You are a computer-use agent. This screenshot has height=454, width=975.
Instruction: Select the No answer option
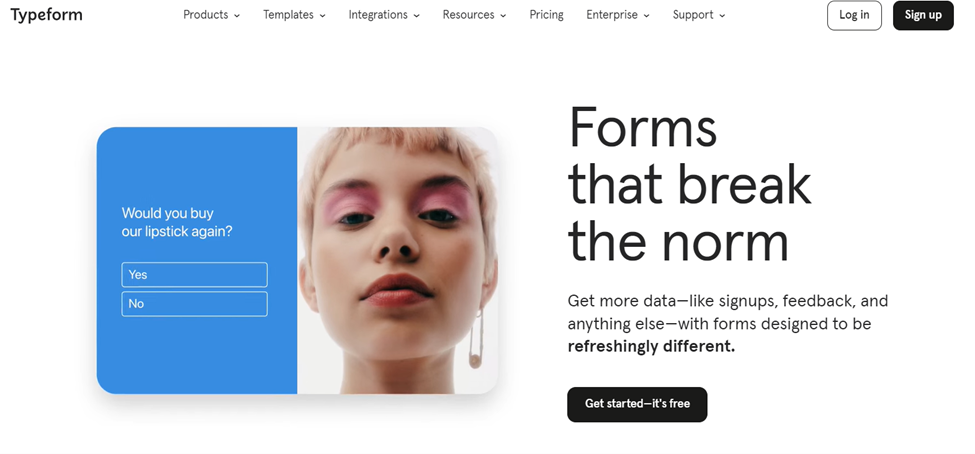(195, 303)
